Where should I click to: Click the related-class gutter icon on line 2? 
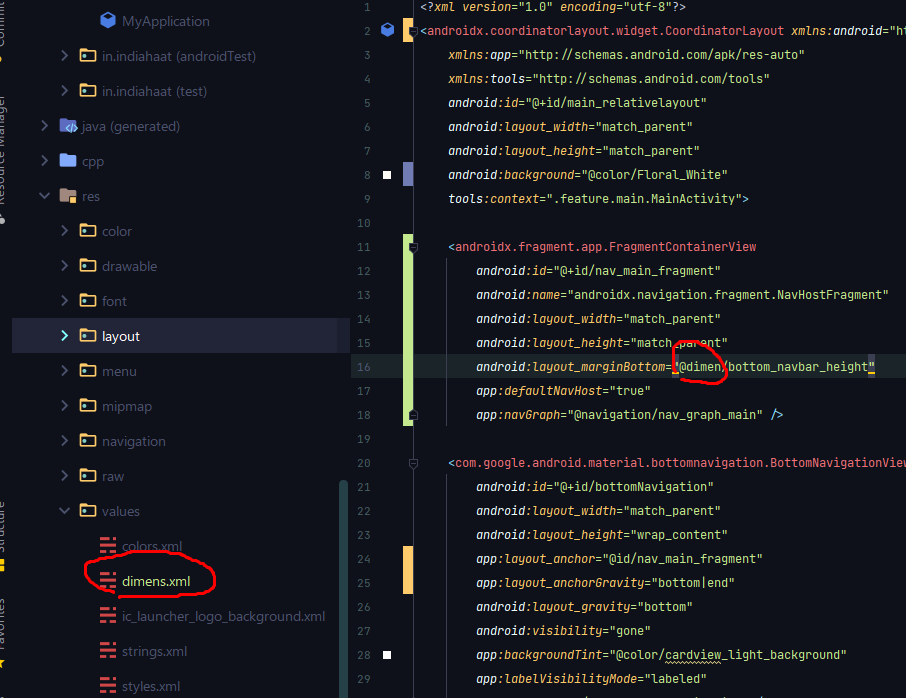pyautogui.click(x=388, y=29)
